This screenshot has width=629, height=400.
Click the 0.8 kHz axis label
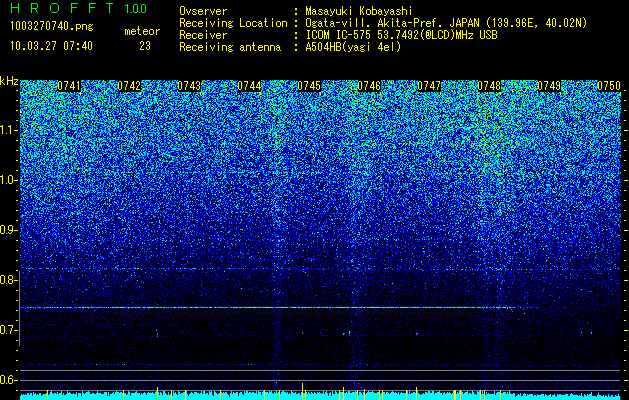click(8, 280)
